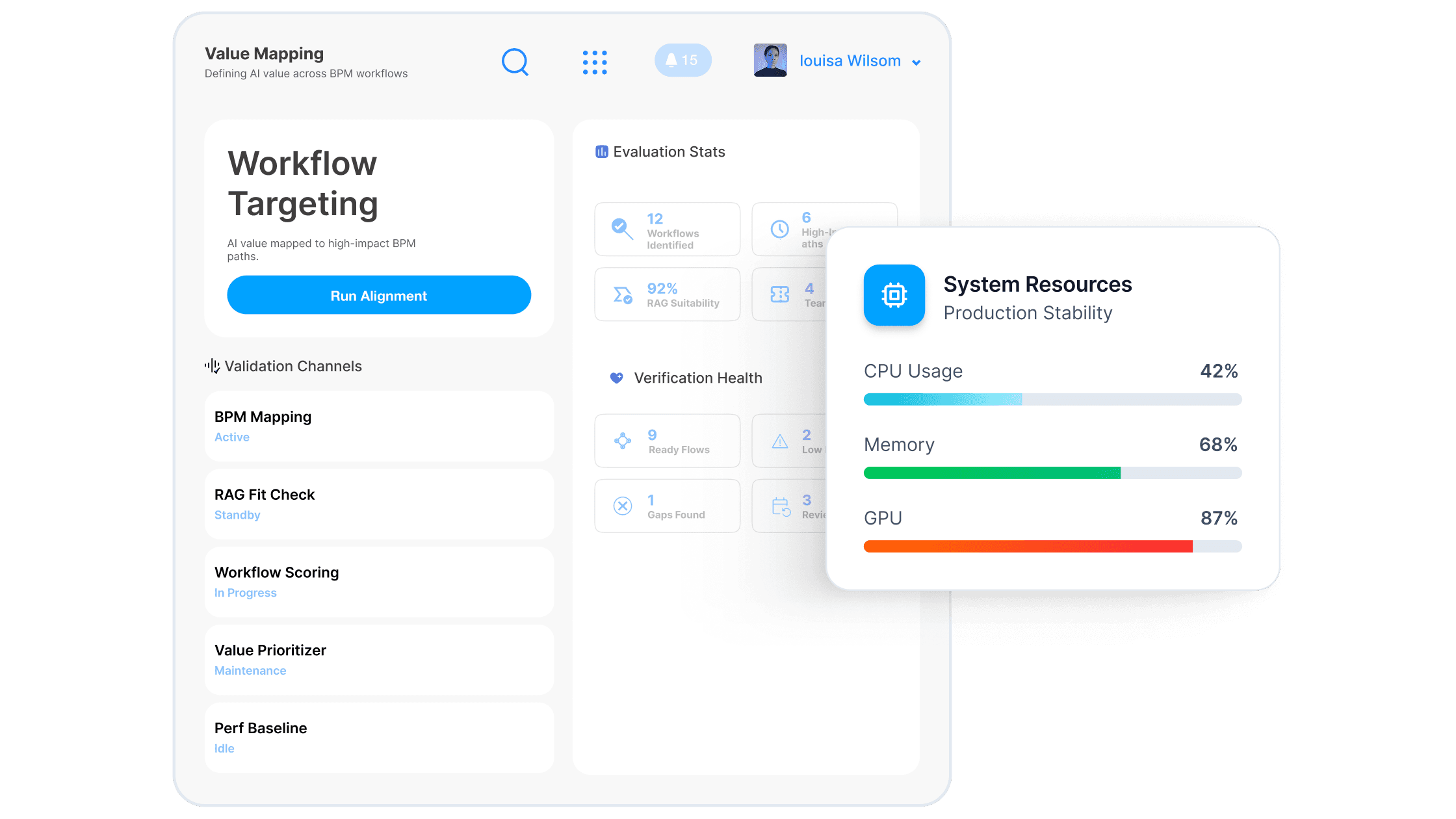This screenshot has width=1456, height=819.
Task: Expand the user dropdown chevron
Action: (x=916, y=62)
